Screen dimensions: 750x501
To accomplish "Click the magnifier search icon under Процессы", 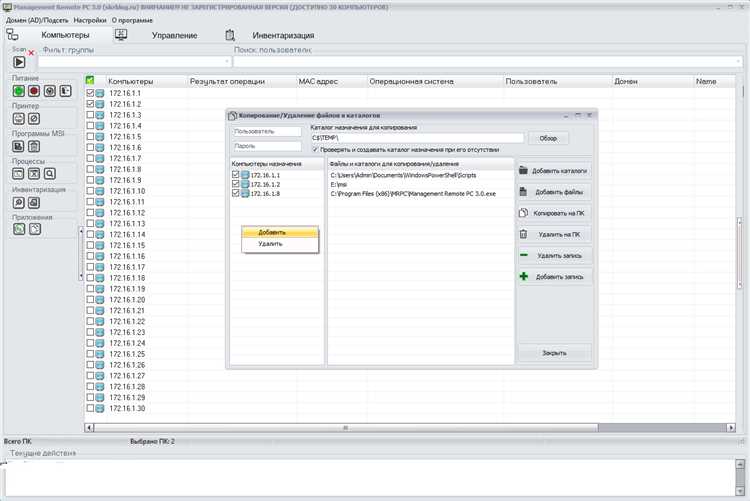I will 50,174.
